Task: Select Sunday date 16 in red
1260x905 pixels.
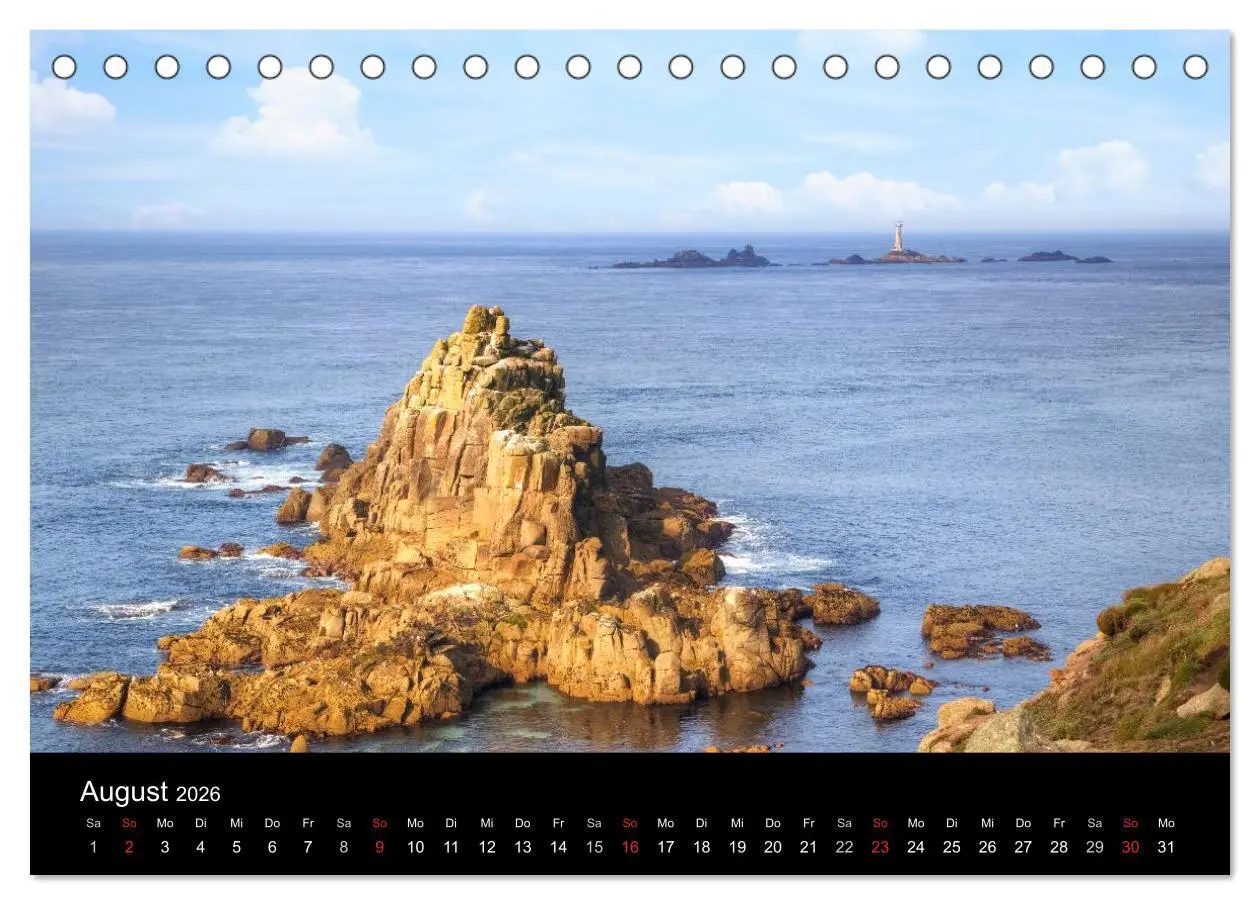Action: (630, 847)
